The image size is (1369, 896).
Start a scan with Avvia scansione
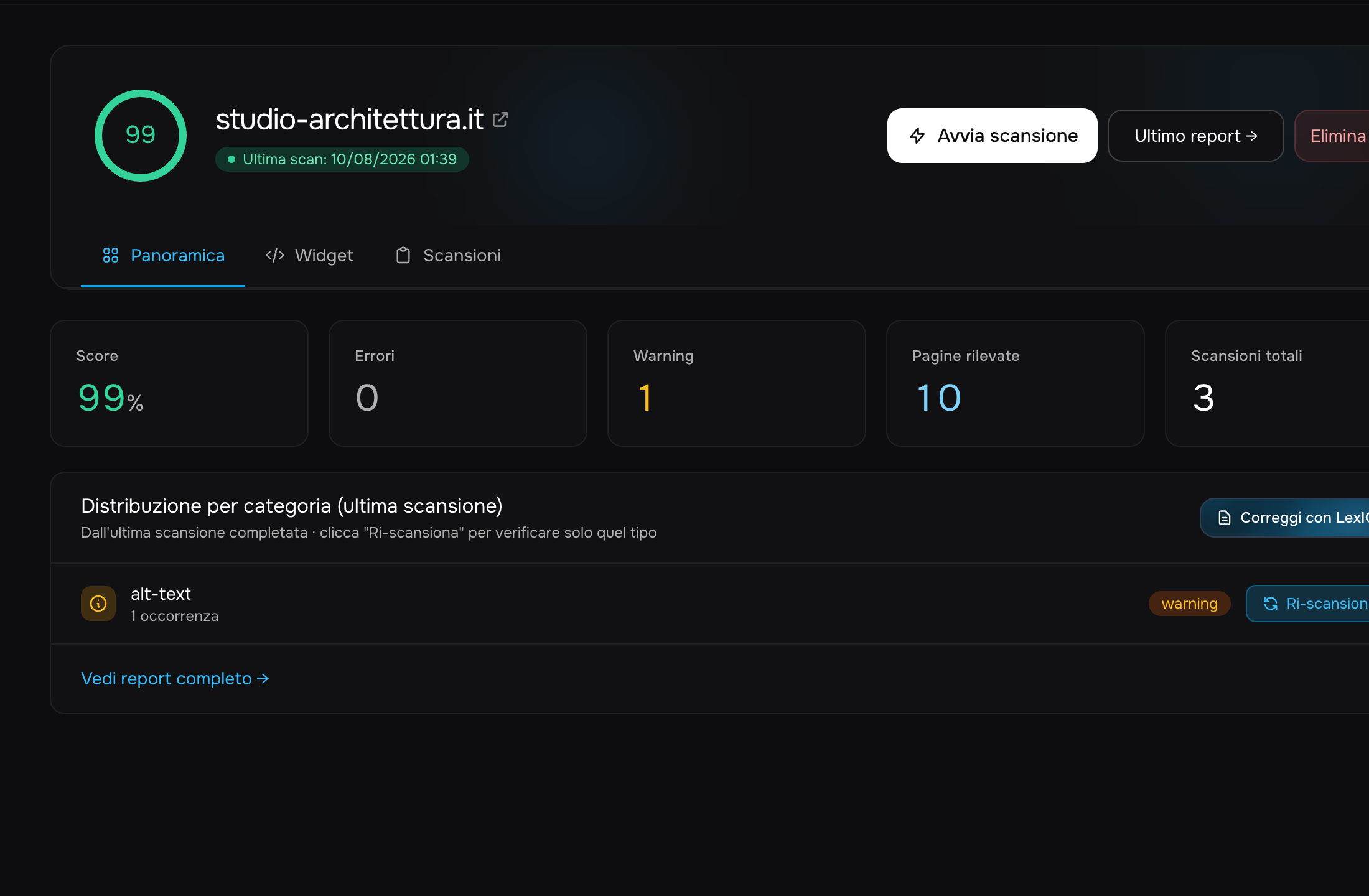click(993, 136)
